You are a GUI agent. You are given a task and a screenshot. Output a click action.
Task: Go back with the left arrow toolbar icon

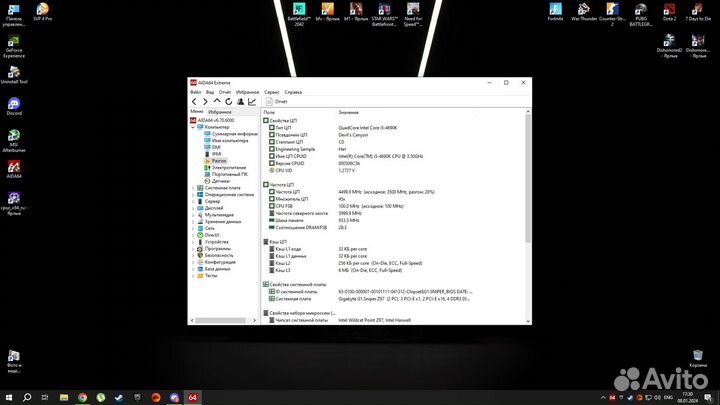coord(194,101)
